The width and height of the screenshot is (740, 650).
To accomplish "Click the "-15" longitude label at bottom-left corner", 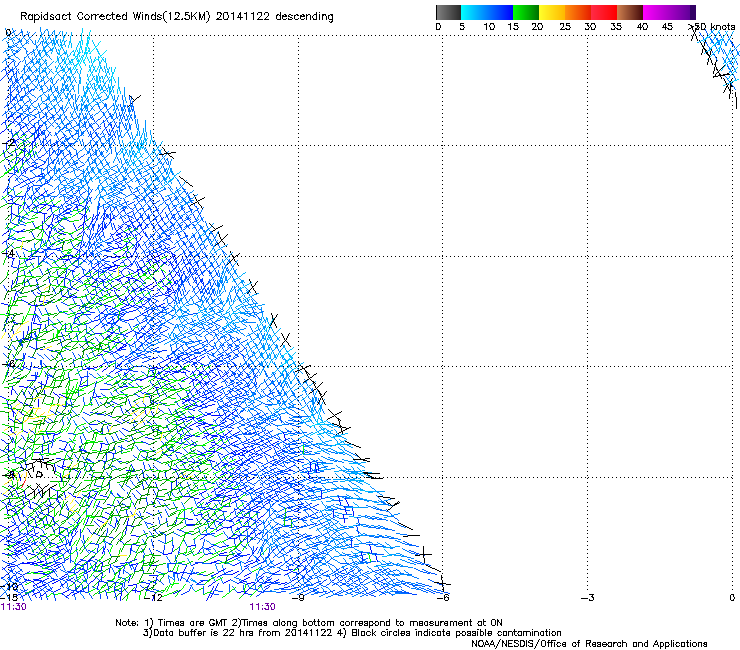I will (9, 598).
